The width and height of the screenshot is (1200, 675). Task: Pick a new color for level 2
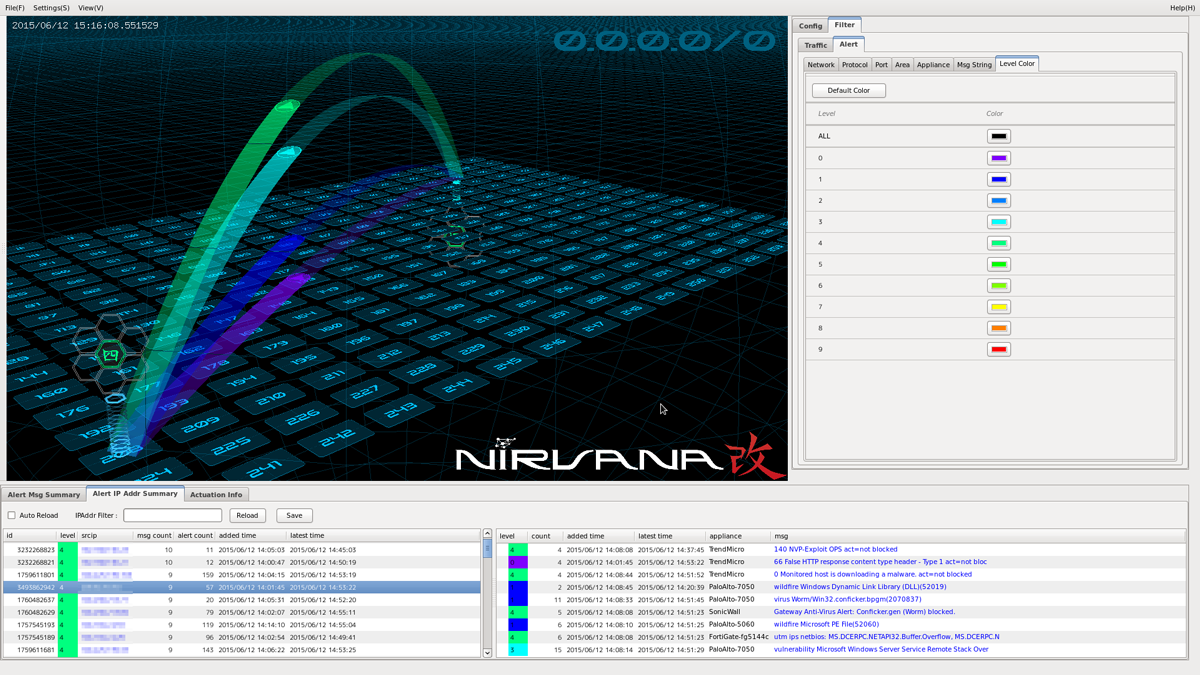(x=998, y=201)
